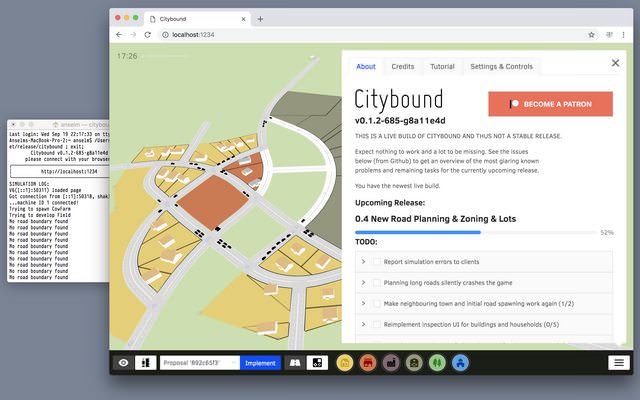Toggle the eye view icon in the bottom toolbar
Viewport: 640px width, 400px height.
[123, 362]
